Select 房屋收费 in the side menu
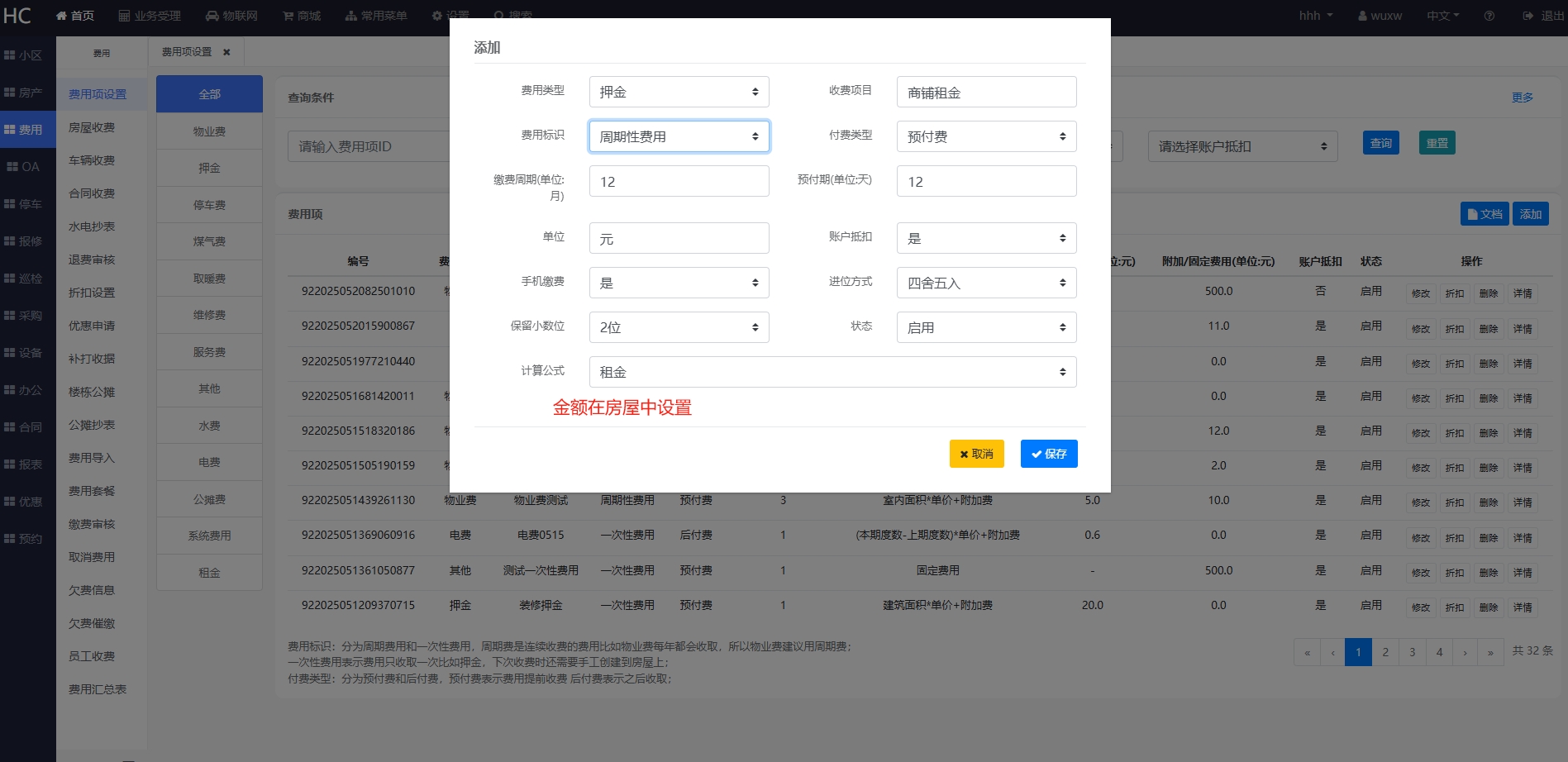The height and width of the screenshot is (762, 1568). (92, 127)
